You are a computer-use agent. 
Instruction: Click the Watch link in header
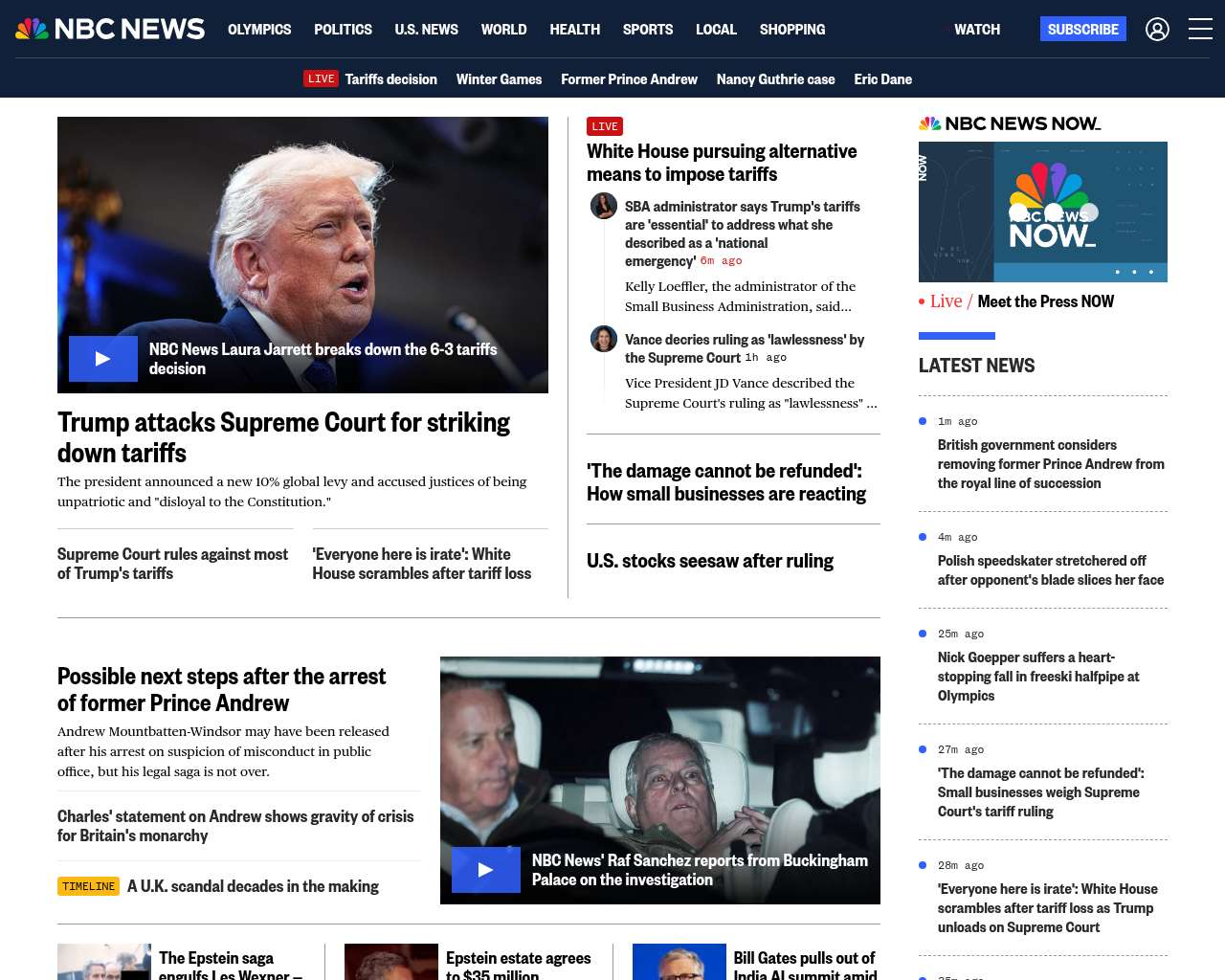click(x=976, y=30)
